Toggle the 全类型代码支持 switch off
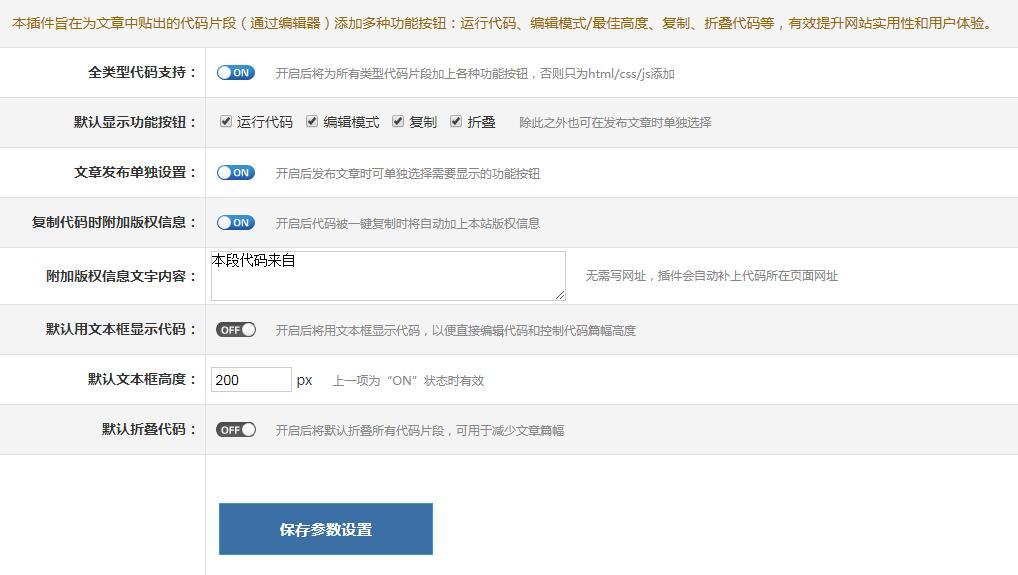 pos(236,73)
